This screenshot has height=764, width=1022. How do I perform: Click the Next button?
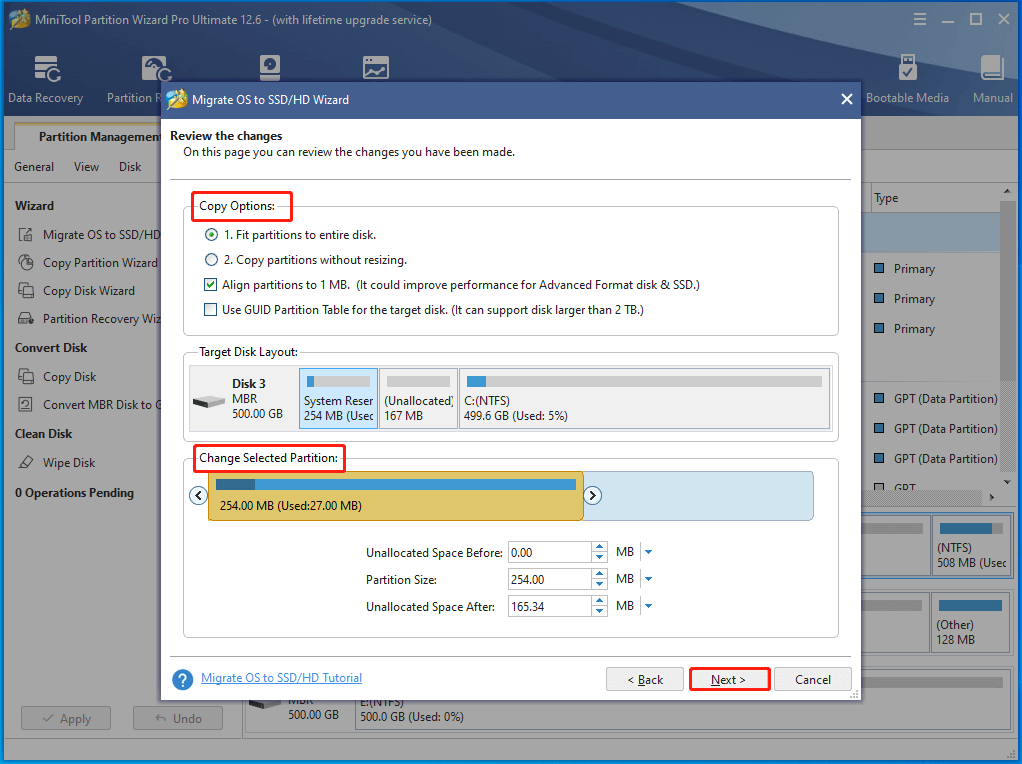[x=729, y=679]
